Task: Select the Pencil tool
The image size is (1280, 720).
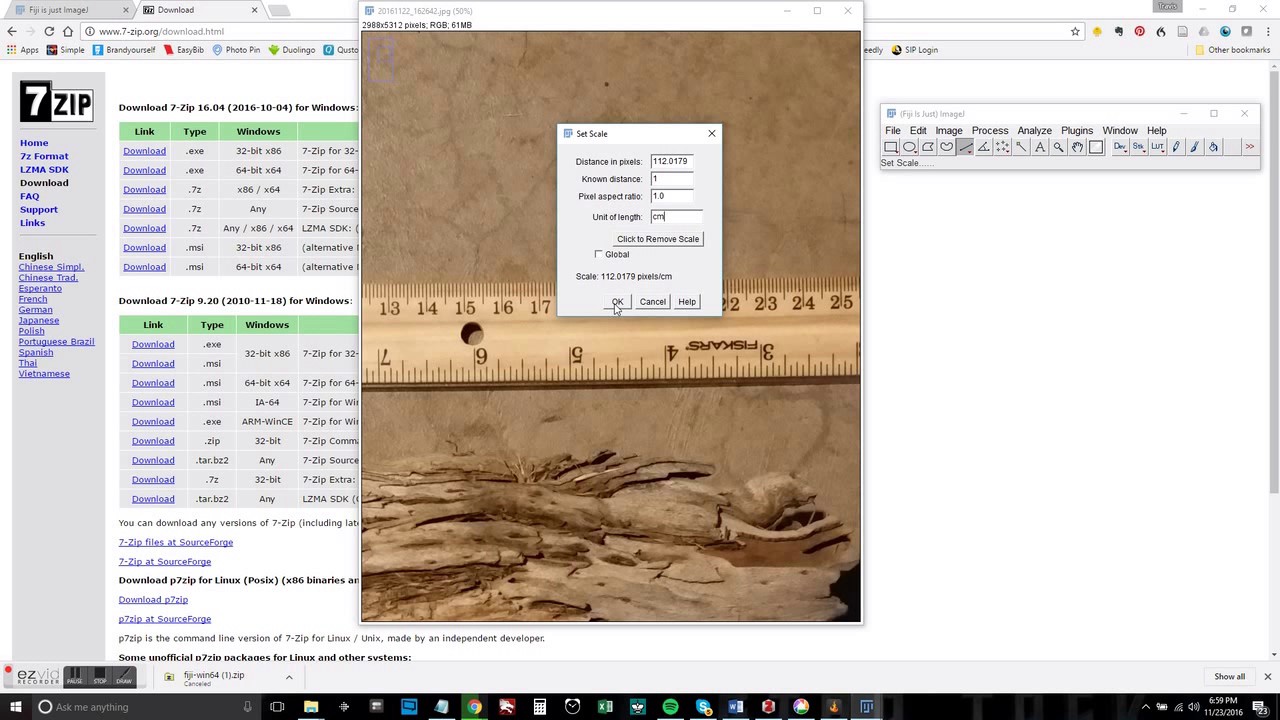Action: click(x=1176, y=147)
